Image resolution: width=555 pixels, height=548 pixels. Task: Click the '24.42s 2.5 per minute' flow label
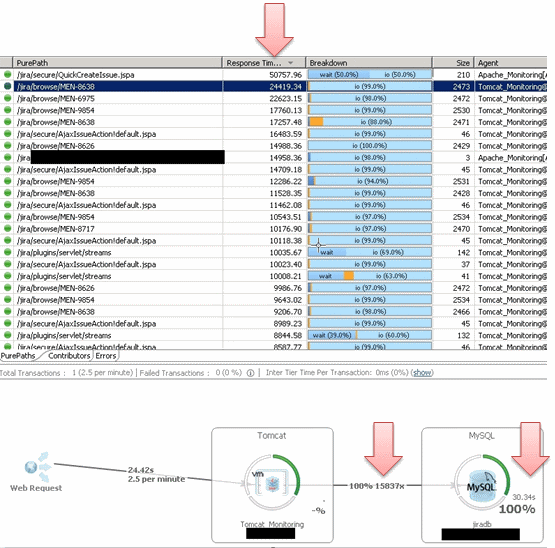pyautogui.click(x=156, y=474)
